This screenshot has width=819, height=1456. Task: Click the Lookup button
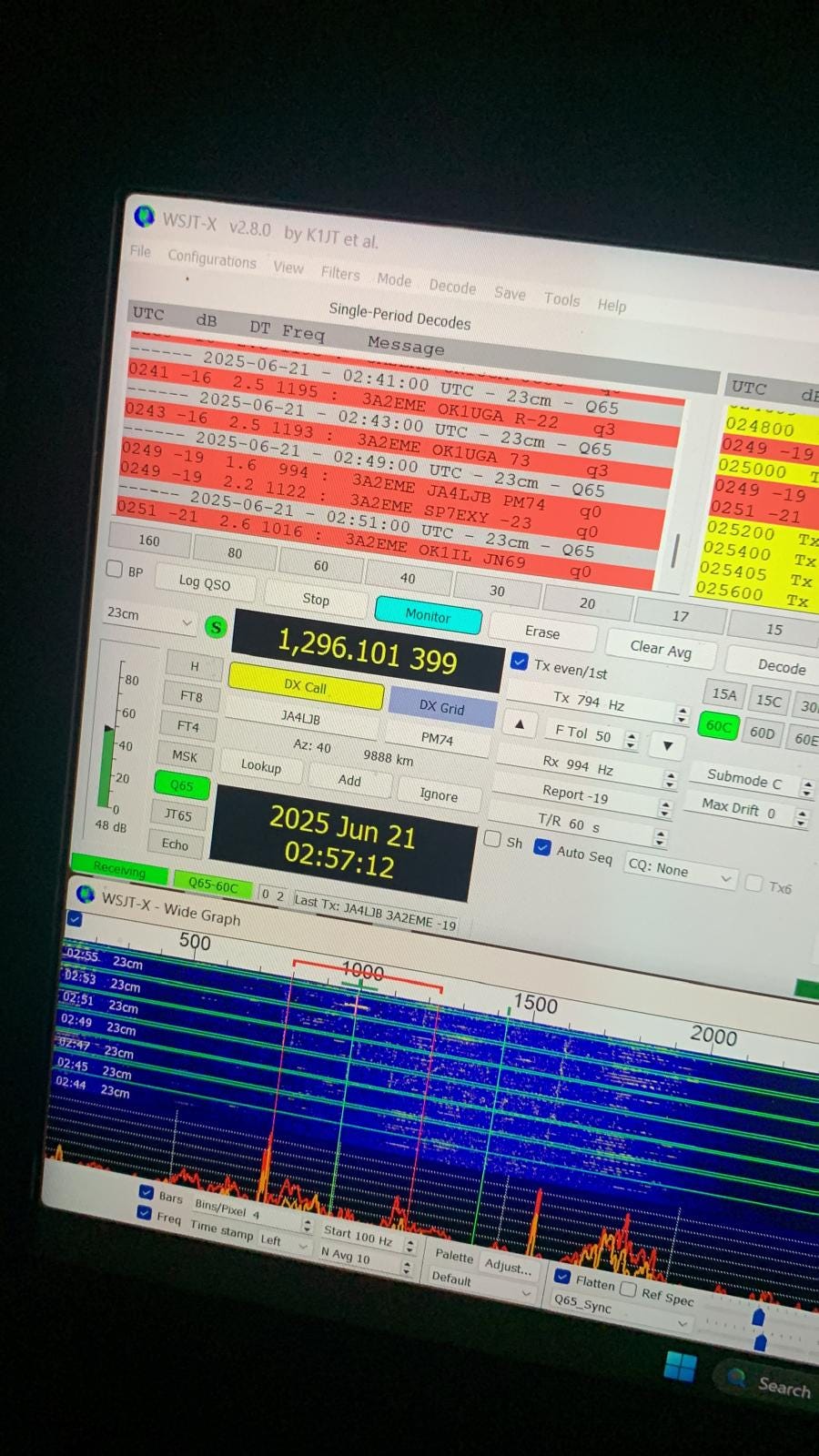coord(260,766)
